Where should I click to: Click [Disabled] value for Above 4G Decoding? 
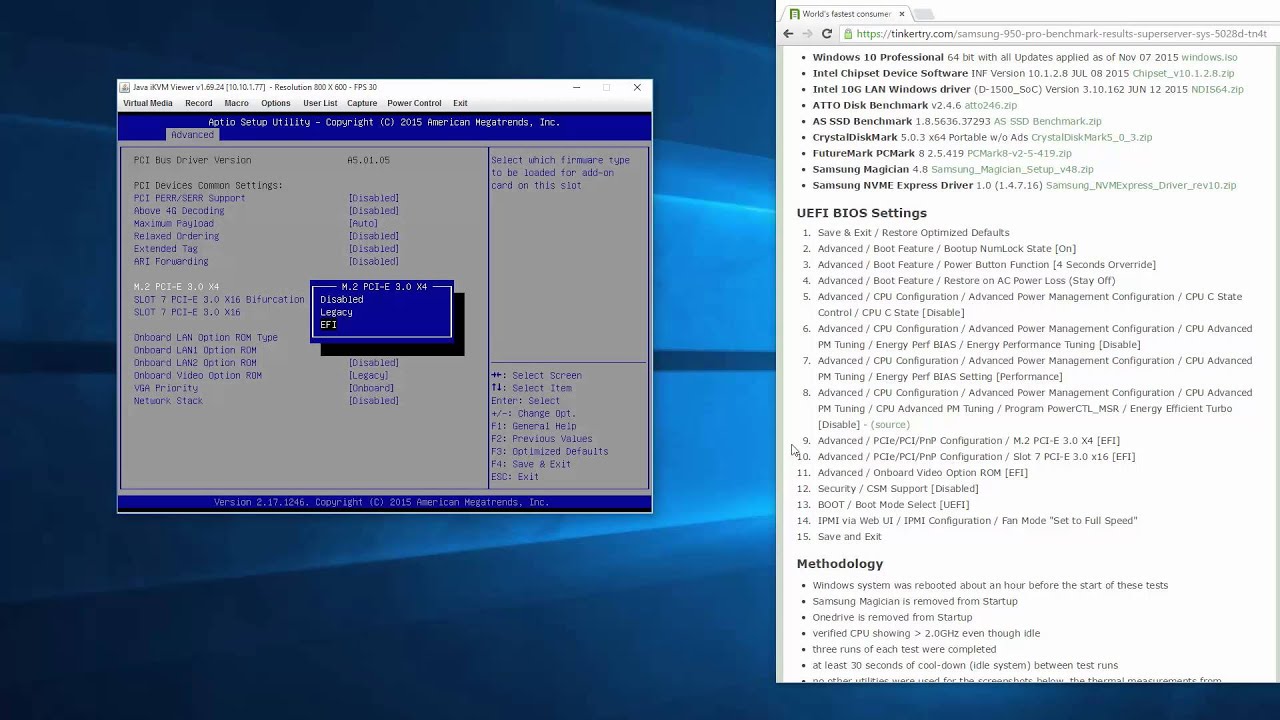pyautogui.click(x=374, y=211)
